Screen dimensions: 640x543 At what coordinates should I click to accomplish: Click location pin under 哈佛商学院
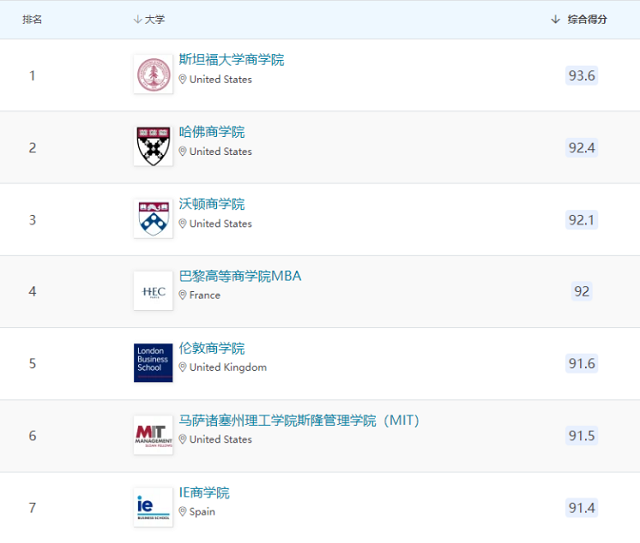(182, 151)
